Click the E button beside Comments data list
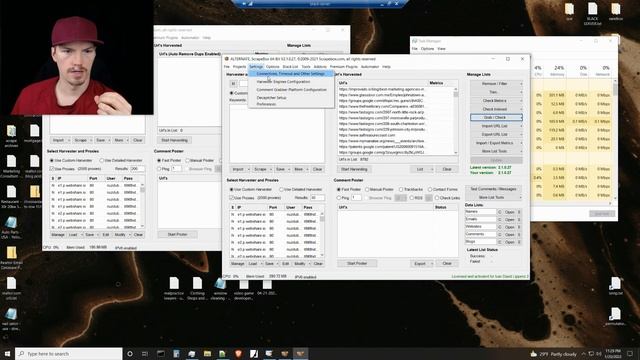The height and width of the screenshot is (360, 640). tap(519, 235)
